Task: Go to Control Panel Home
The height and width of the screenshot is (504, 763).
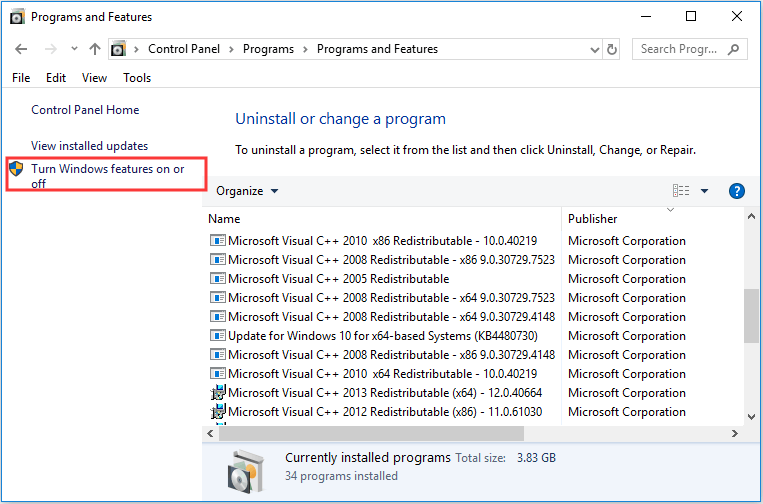Action: click(85, 110)
